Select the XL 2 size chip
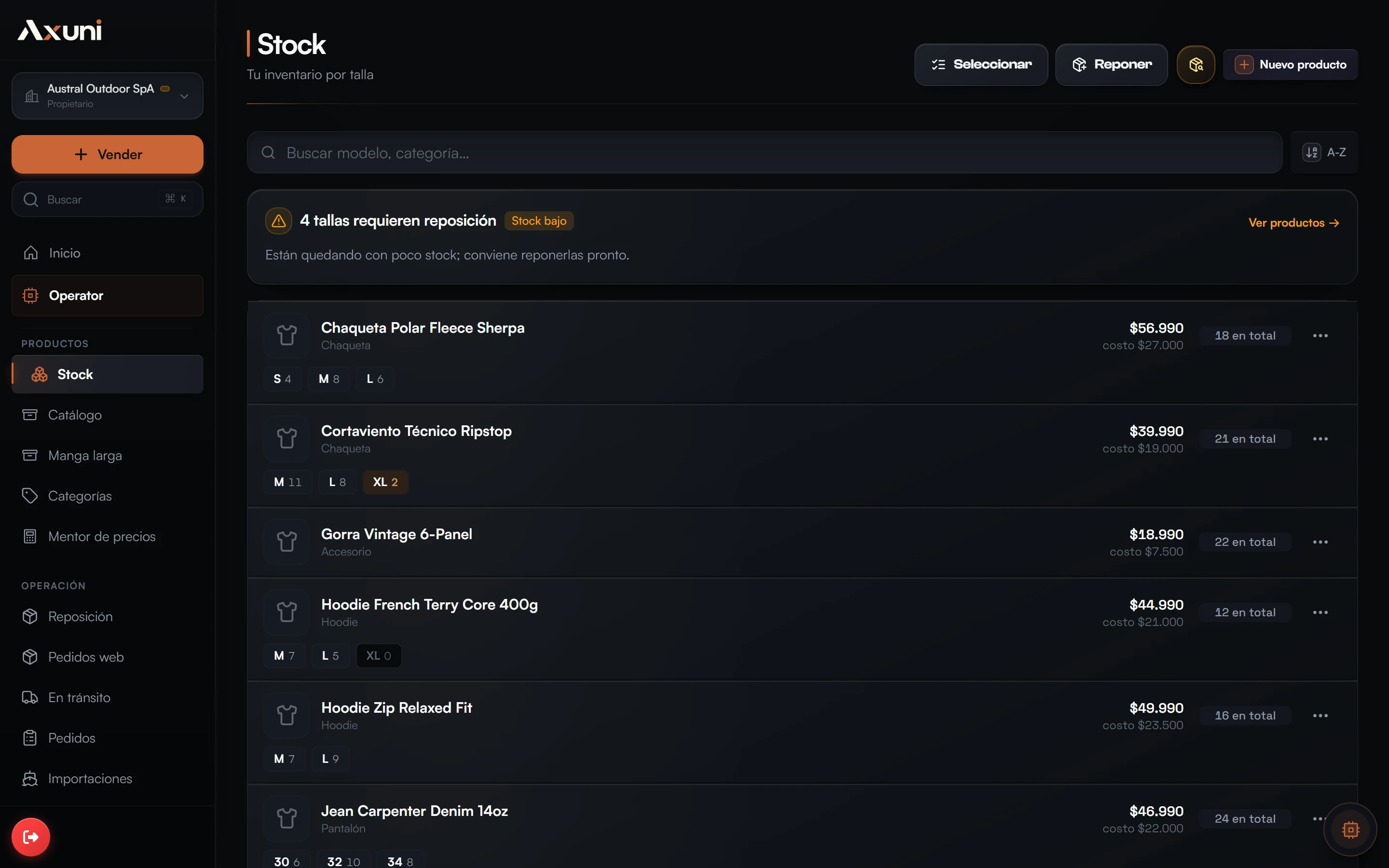The width and height of the screenshot is (1389, 868). 385,482
